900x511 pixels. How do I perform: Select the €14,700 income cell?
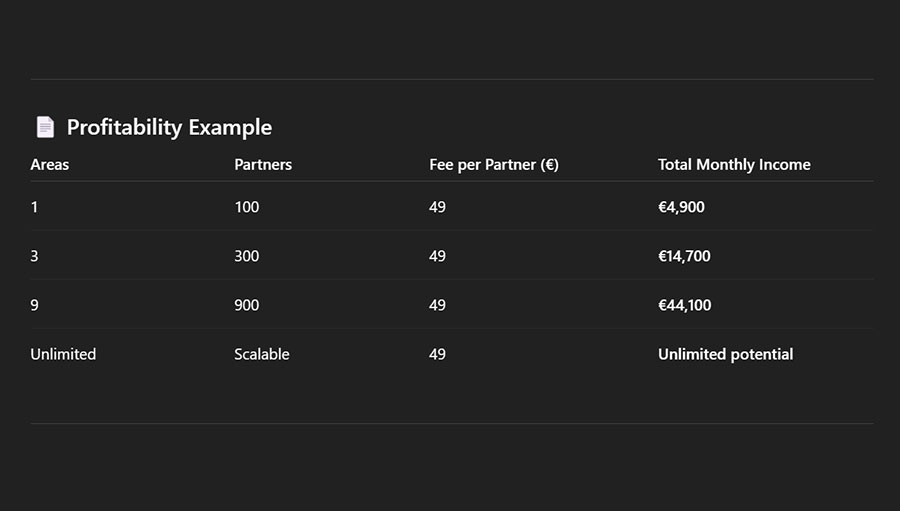(684, 256)
